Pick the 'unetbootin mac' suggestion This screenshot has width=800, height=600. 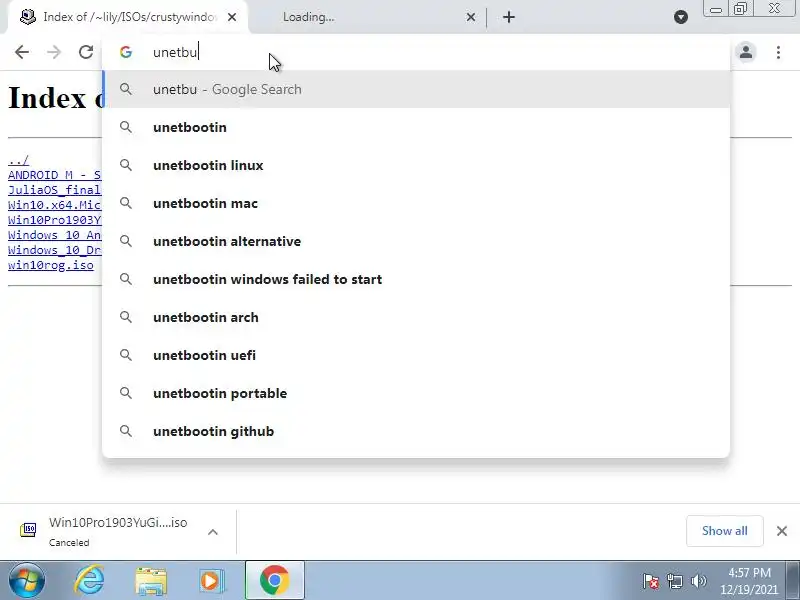tap(416, 203)
